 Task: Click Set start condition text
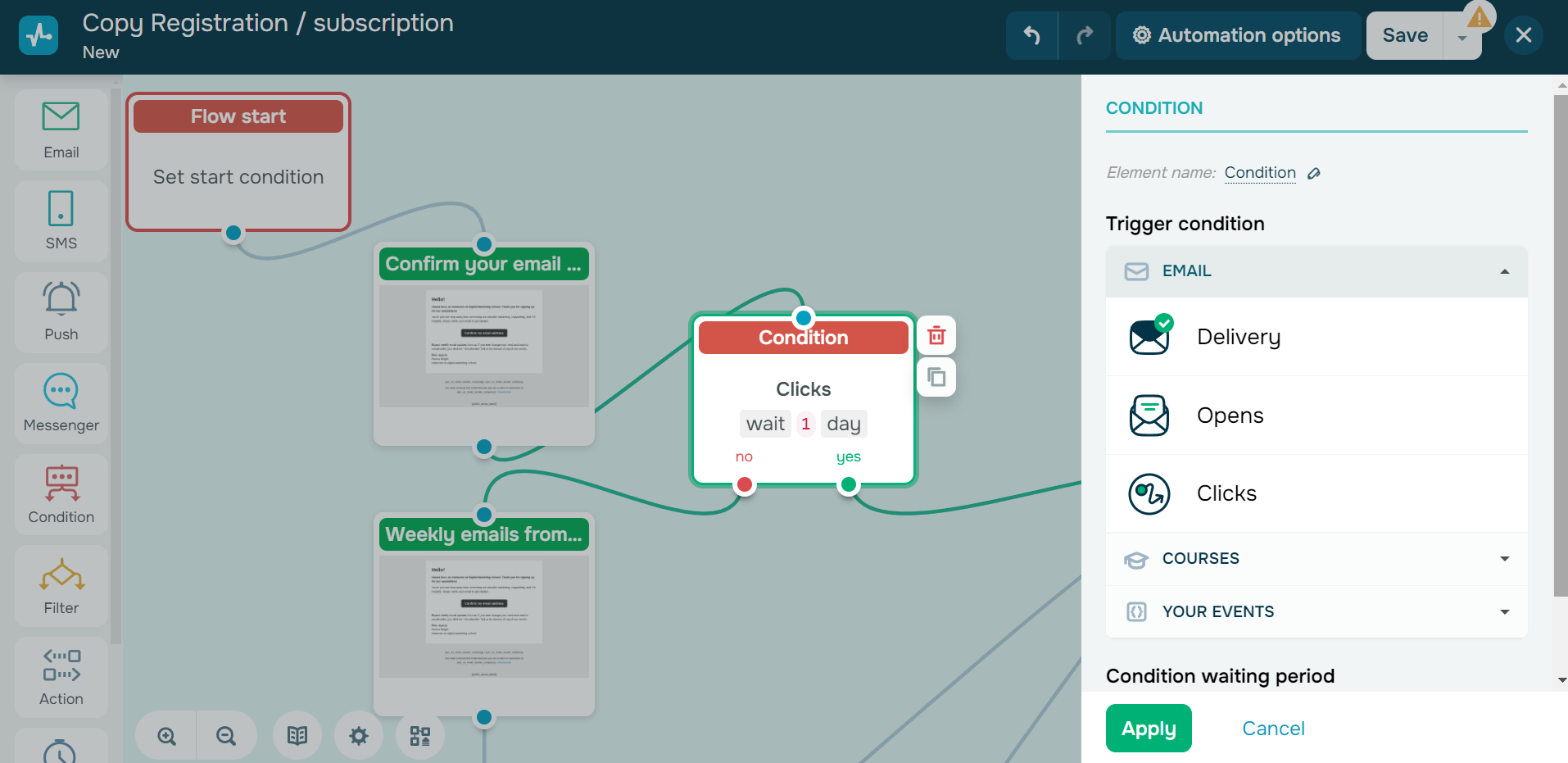tap(238, 177)
